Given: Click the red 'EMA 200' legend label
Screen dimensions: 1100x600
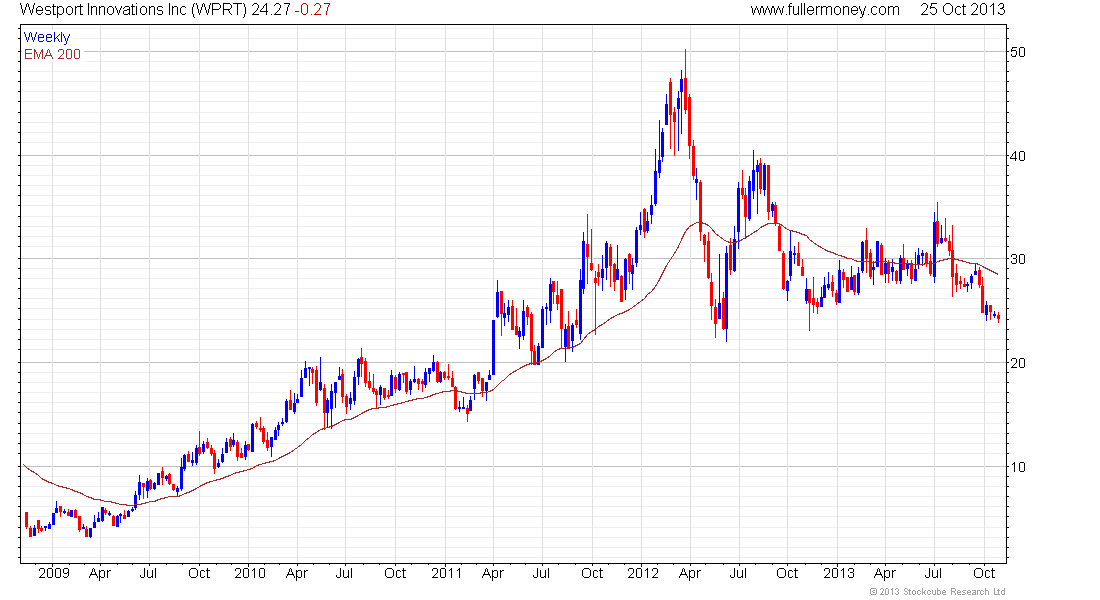Looking at the screenshot, I should pyautogui.click(x=52, y=54).
